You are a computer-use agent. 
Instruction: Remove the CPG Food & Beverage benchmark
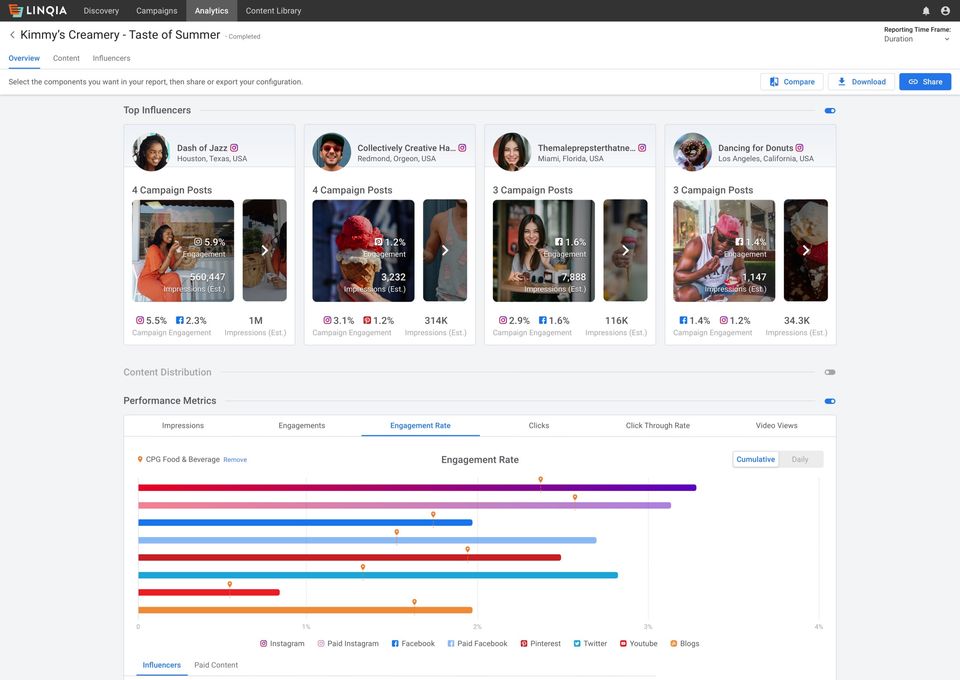235,460
